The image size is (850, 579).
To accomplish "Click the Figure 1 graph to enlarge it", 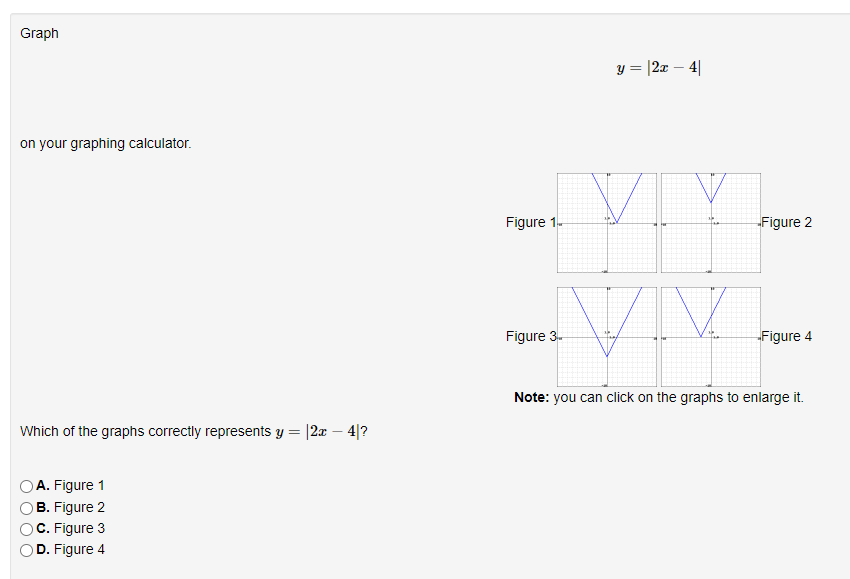I will click(606, 222).
